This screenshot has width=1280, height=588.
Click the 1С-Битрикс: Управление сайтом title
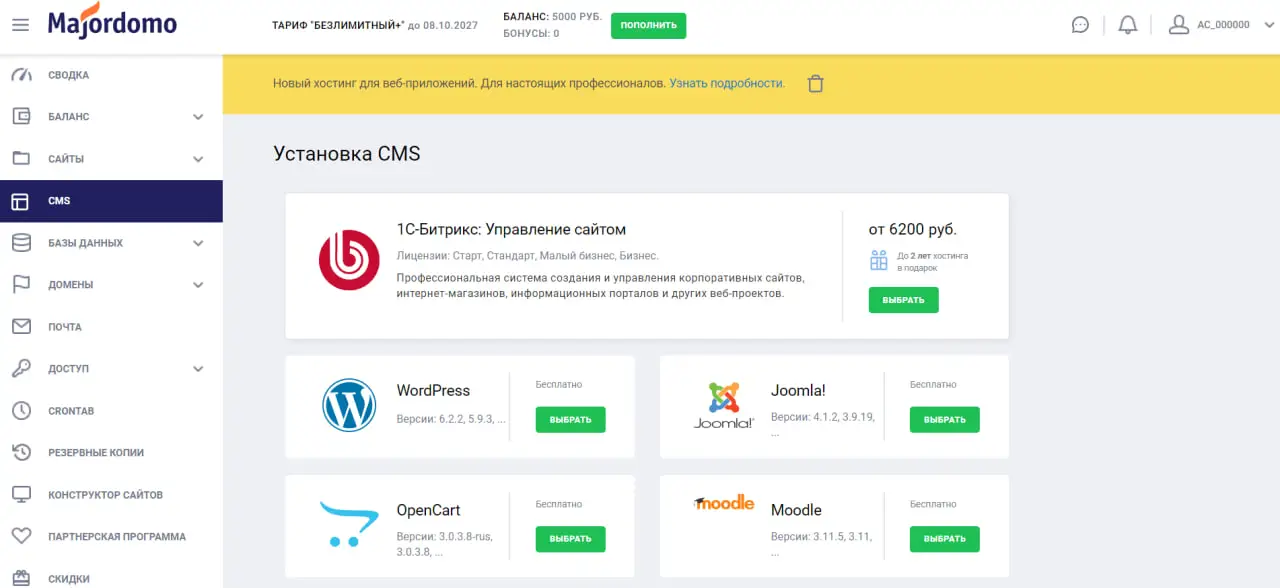511,230
